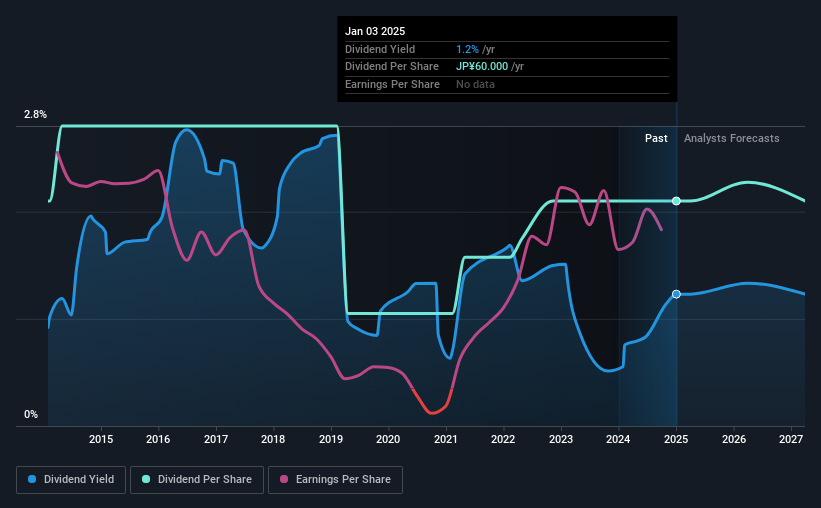Toggle the Dividend Per Share legend button
Screen dimensions: 821x508
pyautogui.click(x=197, y=480)
